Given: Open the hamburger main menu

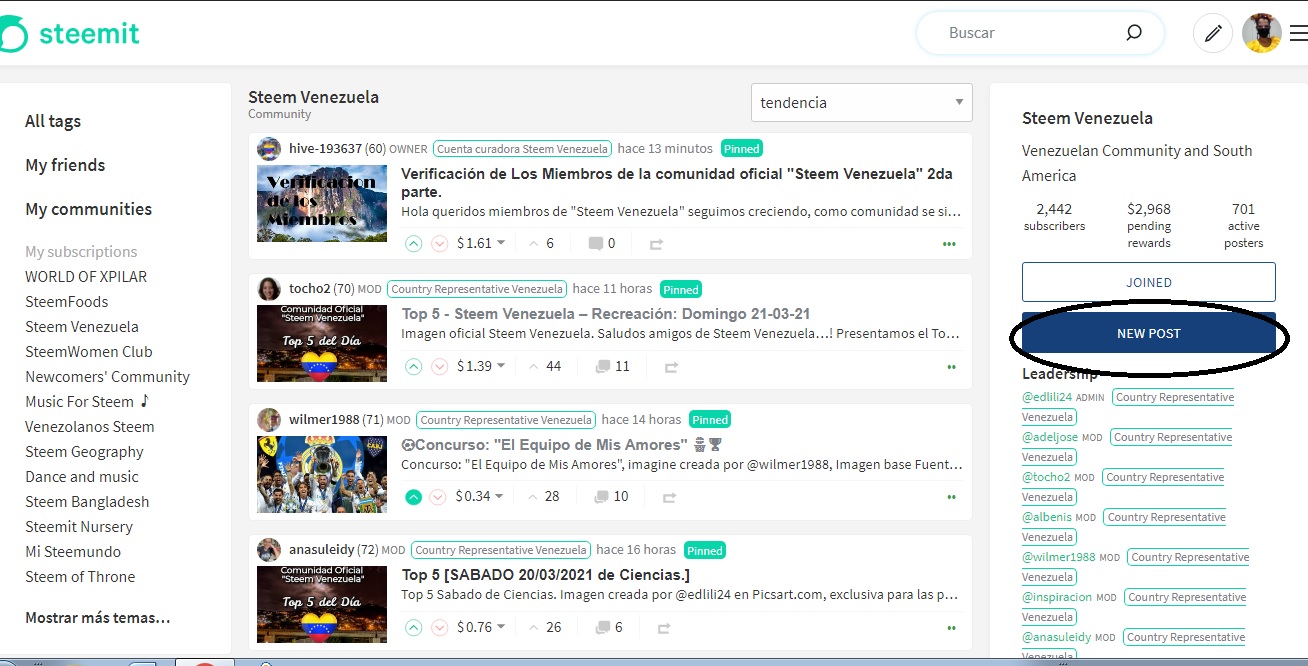Looking at the screenshot, I should point(1298,34).
